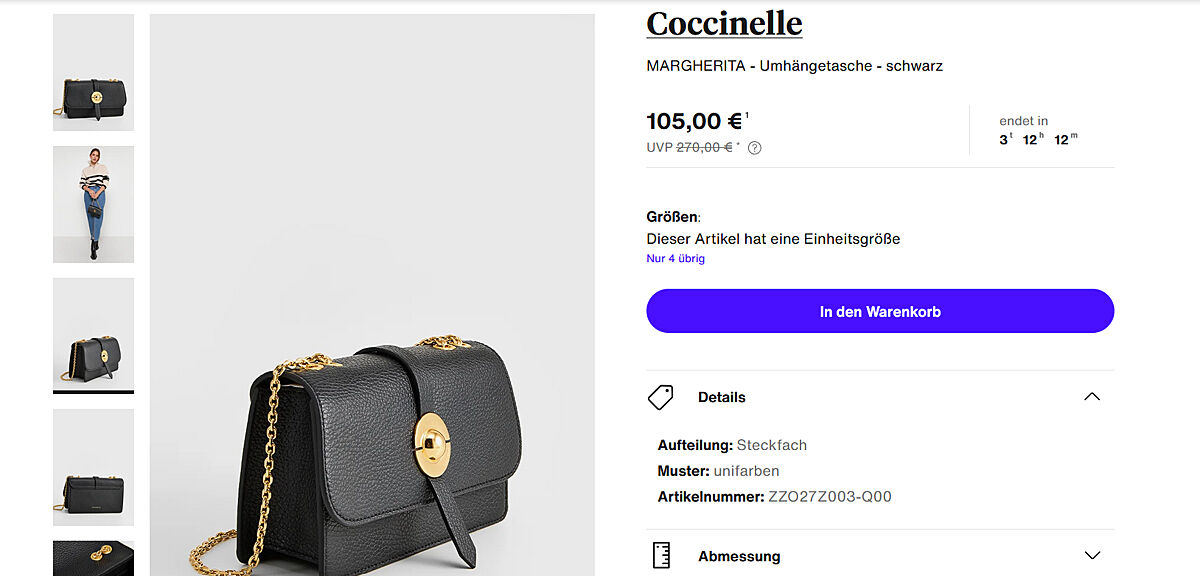Screen dimensions: 1200x576
Task: Click the 'endet in' countdown timer
Action: pyautogui.click(x=1038, y=131)
